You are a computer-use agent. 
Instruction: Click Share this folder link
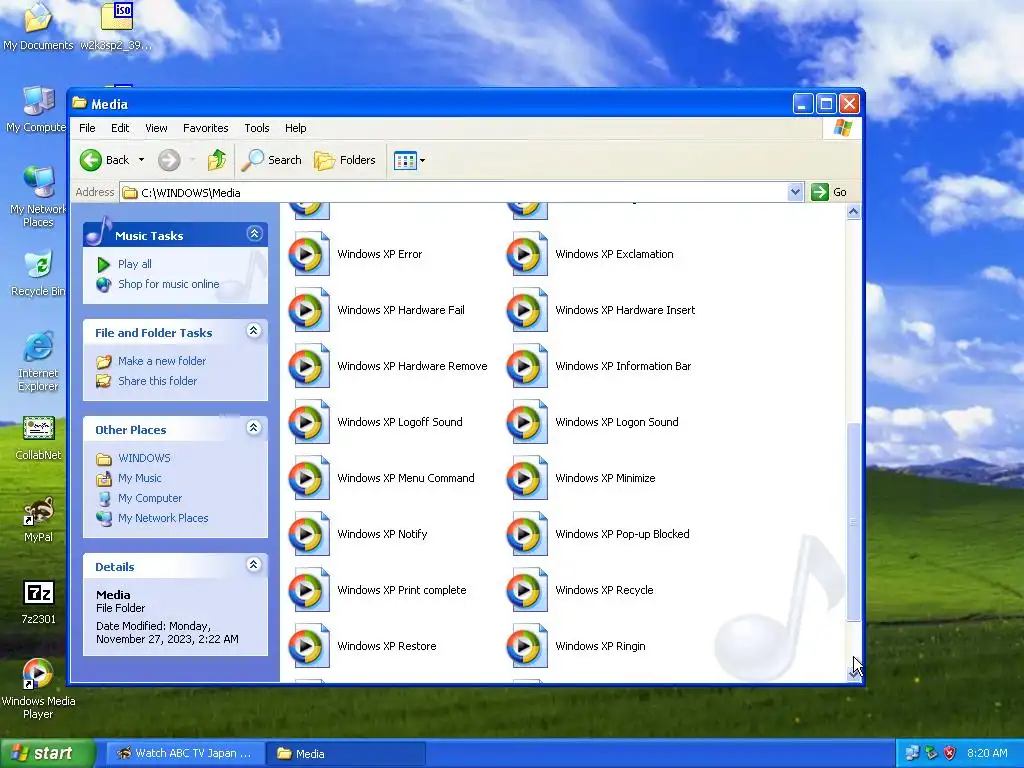[x=157, y=381]
